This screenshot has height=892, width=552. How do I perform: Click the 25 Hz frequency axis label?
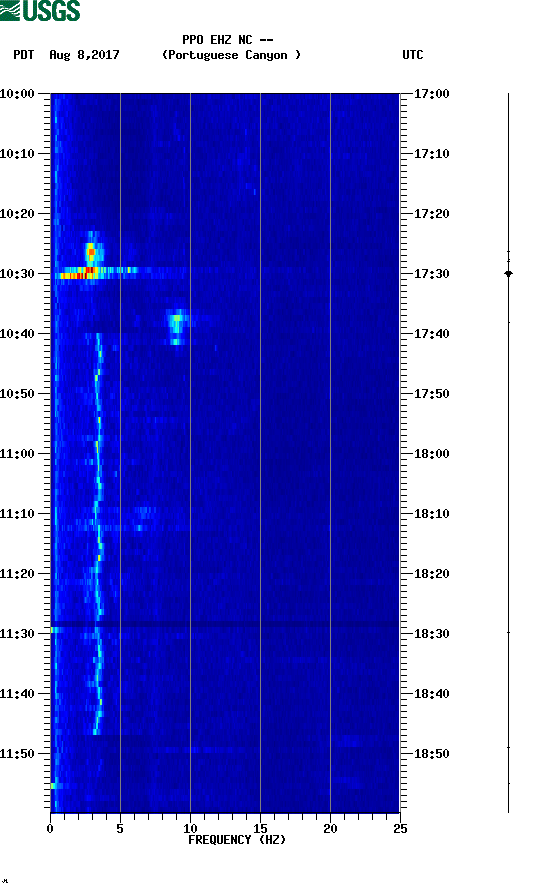pos(400,828)
